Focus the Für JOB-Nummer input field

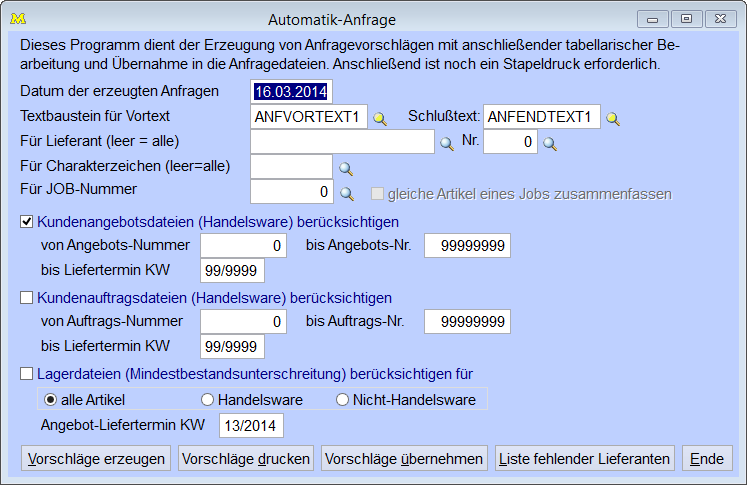click(x=292, y=192)
